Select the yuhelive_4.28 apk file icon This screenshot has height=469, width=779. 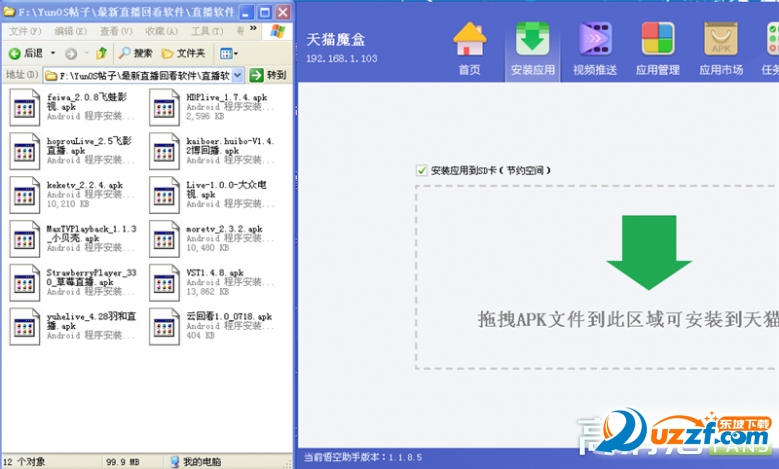pyautogui.click(x=24, y=326)
